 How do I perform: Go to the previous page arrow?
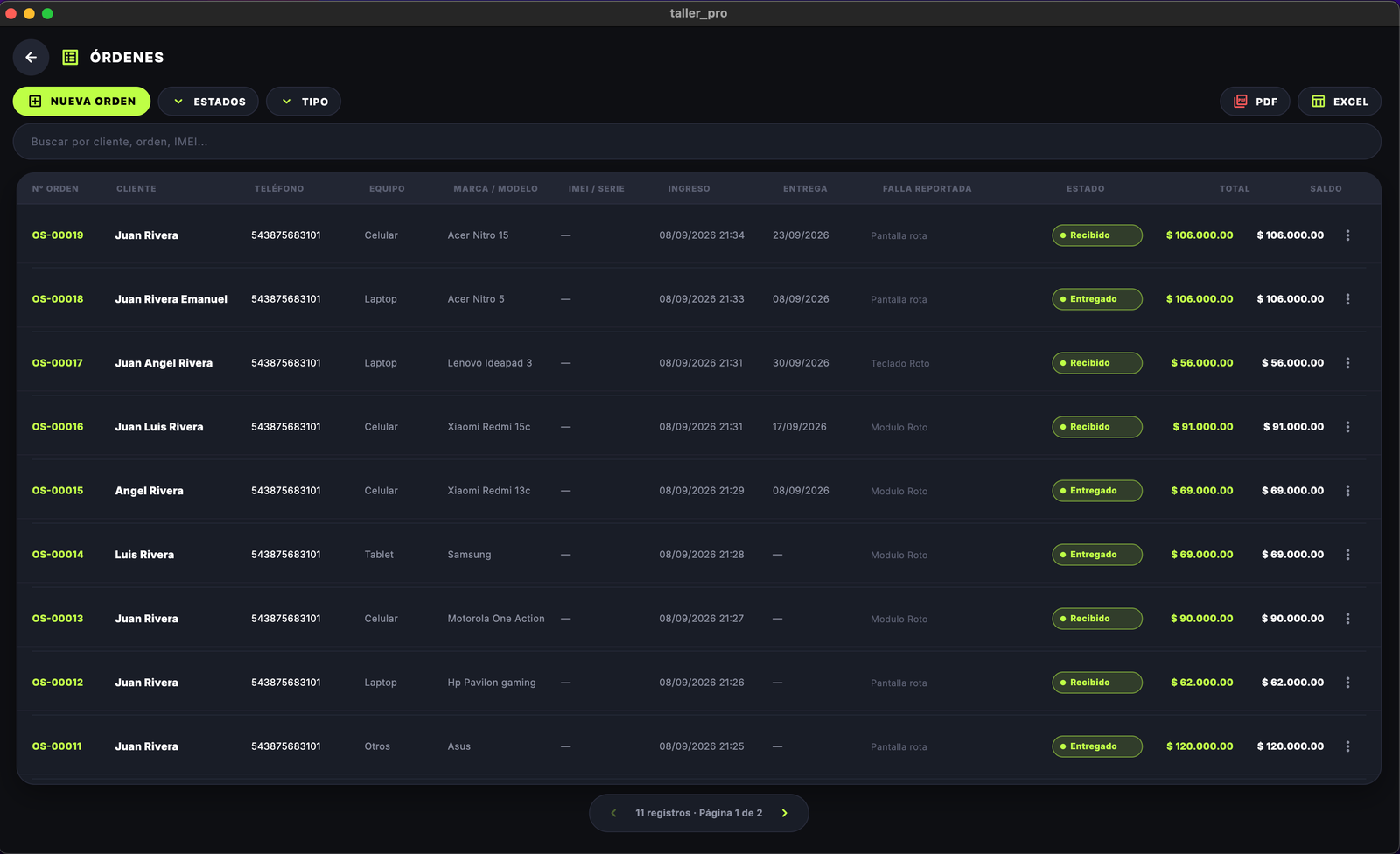pos(613,813)
